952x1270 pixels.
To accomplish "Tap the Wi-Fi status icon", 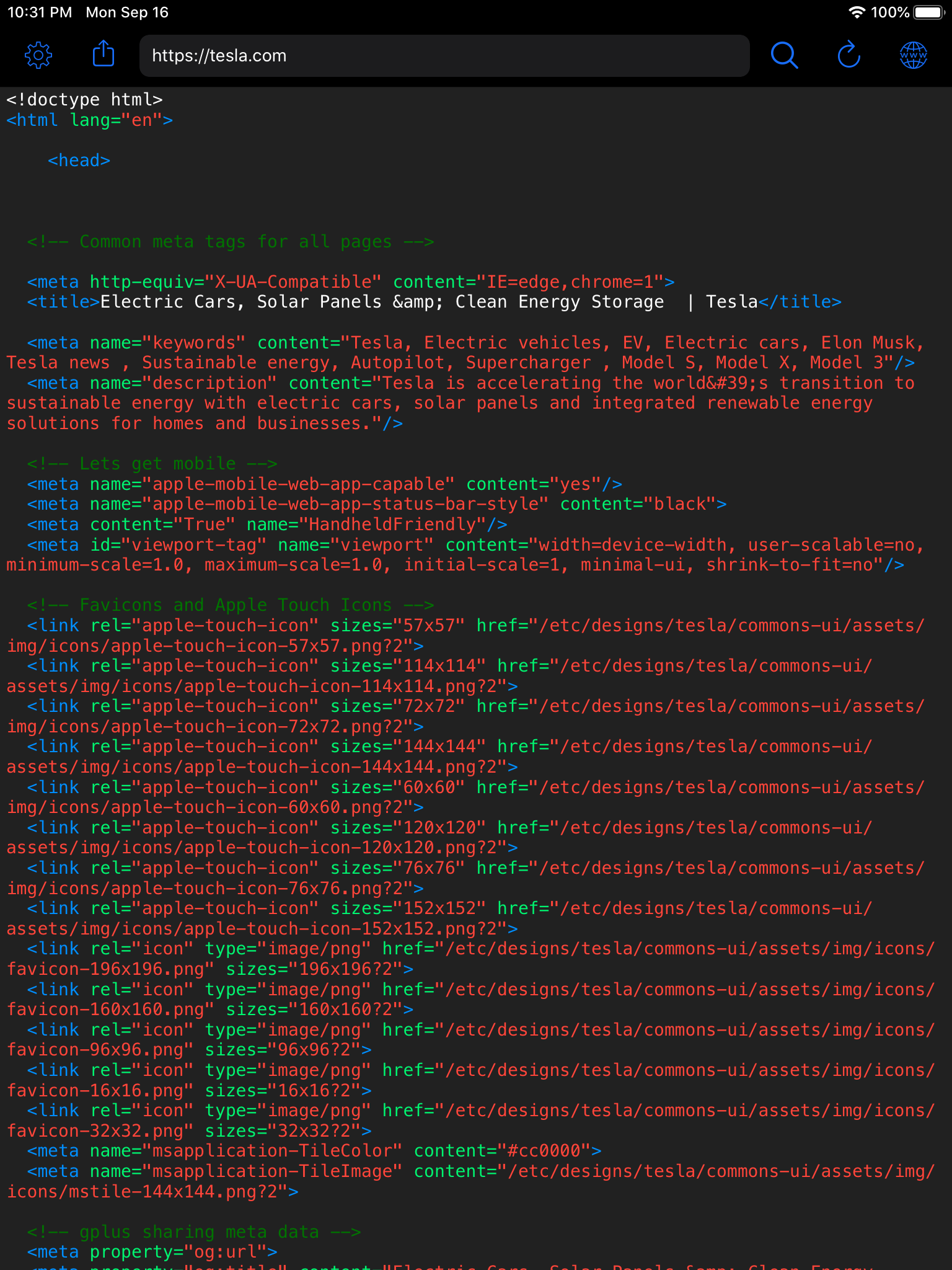I will pyautogui.click(x=857, y=12).
